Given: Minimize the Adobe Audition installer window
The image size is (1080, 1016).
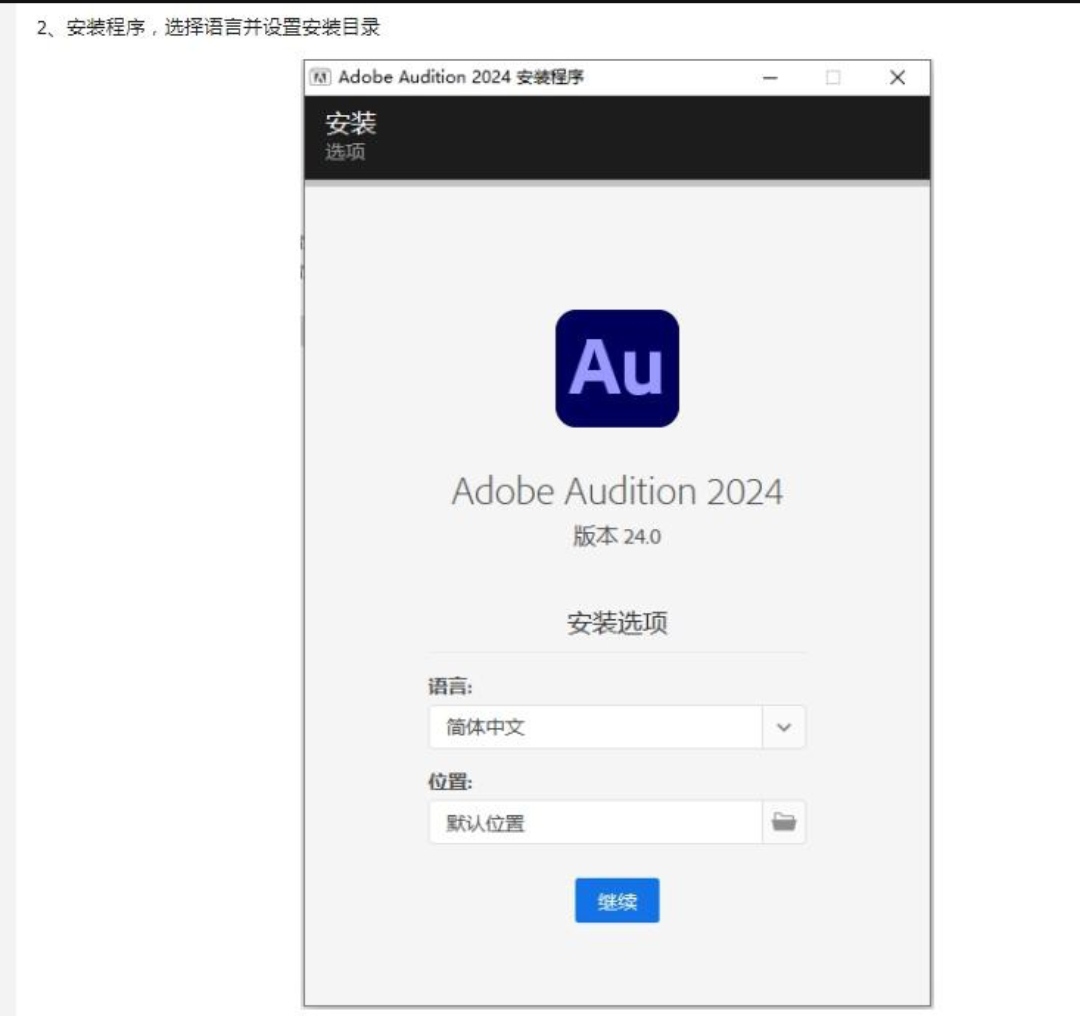Looking at the screenshot, I should point(770,78).
